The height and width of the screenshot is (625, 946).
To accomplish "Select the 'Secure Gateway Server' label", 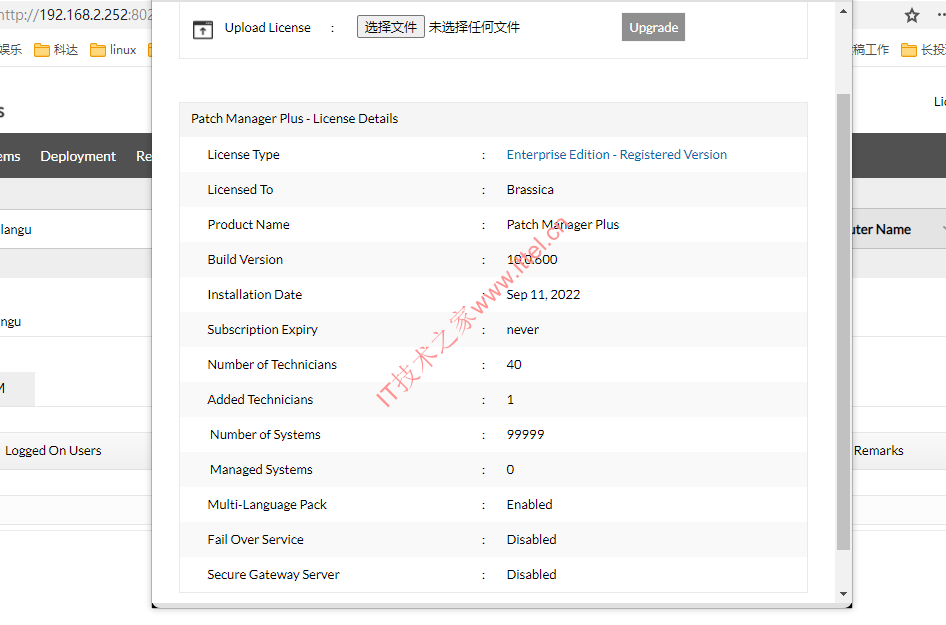I will click(x=273, y=574).
